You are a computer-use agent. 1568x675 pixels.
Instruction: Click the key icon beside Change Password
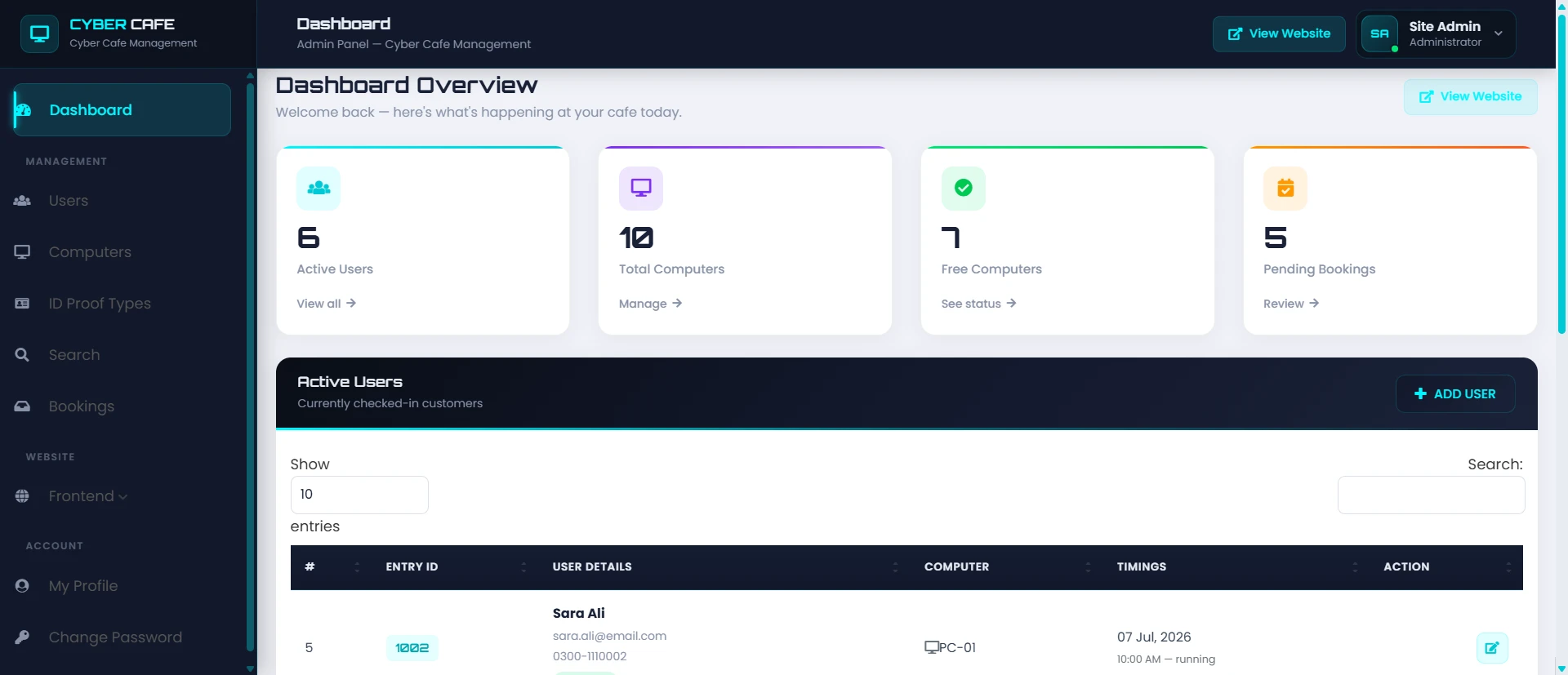pyautogui.click(x=22, y=637)
